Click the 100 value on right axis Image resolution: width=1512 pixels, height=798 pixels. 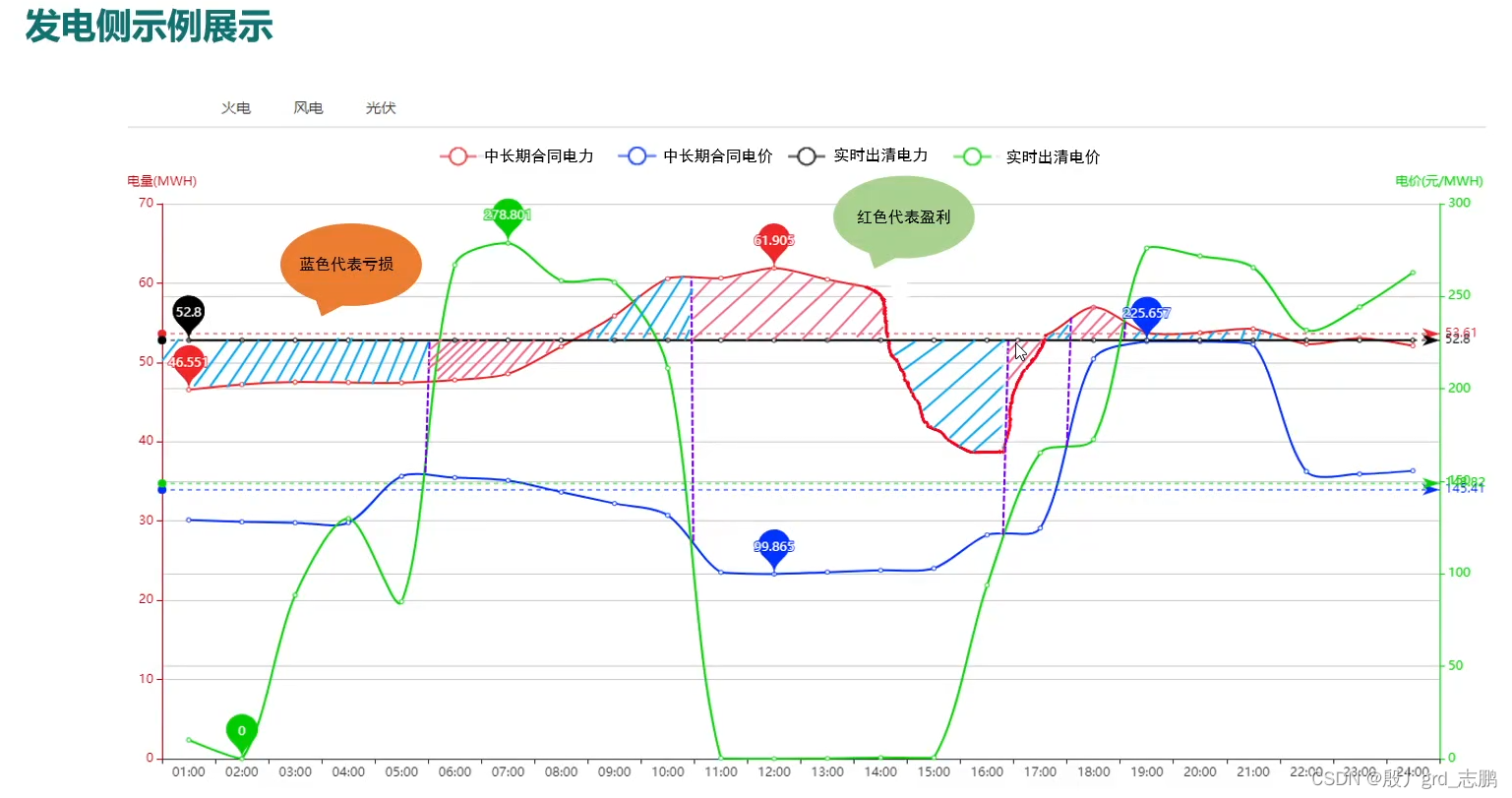tap(1460, 574)
